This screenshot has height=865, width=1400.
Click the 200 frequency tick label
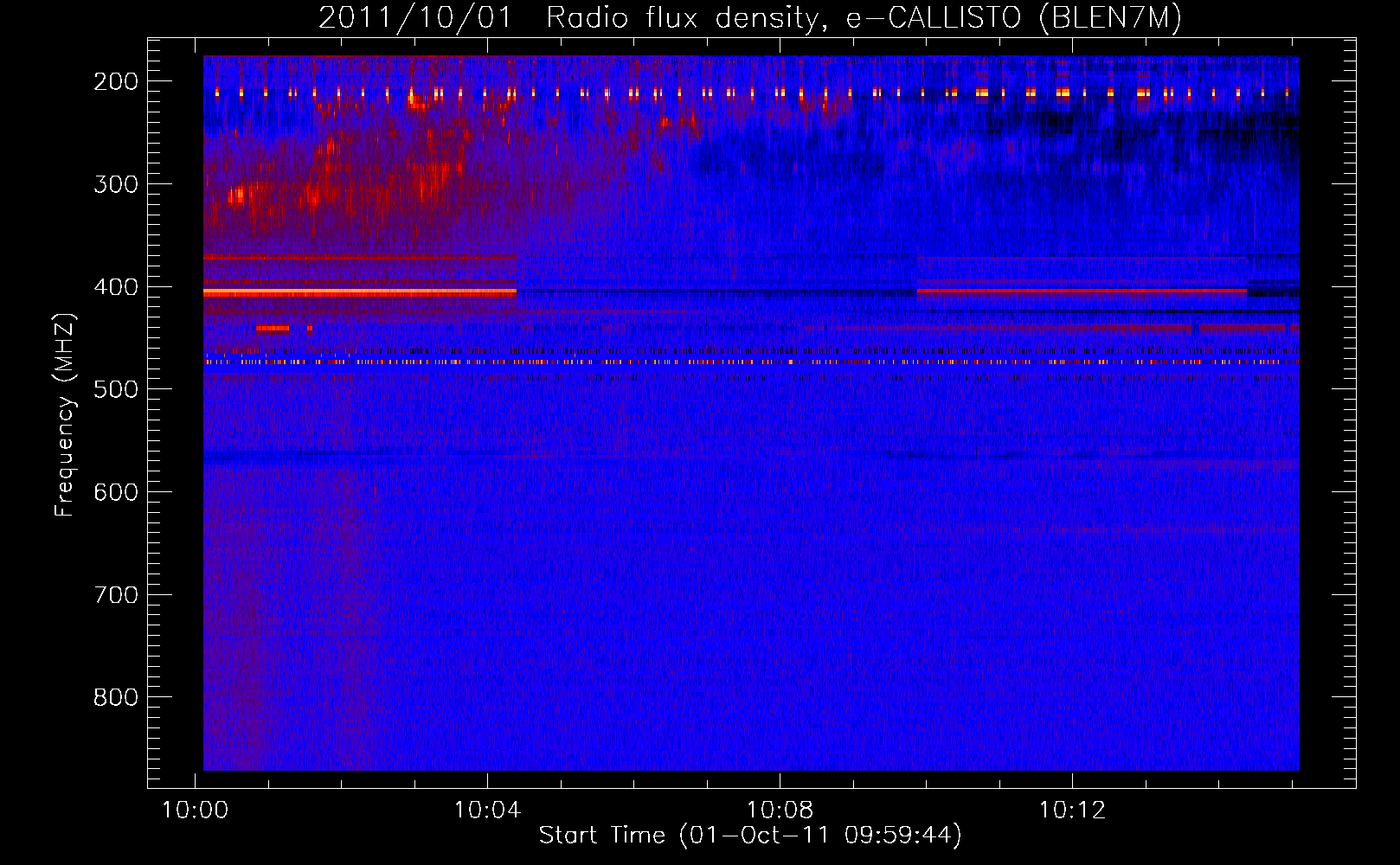pyautogui.click(x=116, y=81)
